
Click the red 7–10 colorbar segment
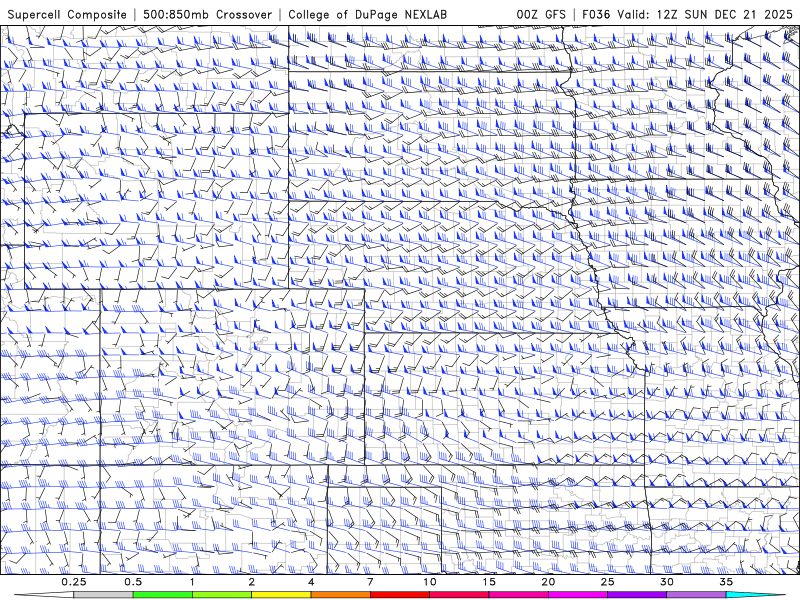[x=400, y=595]
